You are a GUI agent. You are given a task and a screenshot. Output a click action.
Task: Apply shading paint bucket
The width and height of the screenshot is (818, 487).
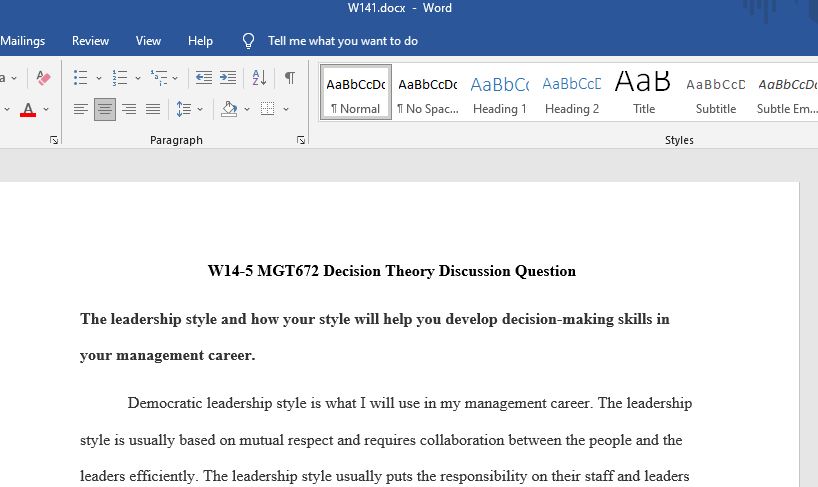click(228, 109)
